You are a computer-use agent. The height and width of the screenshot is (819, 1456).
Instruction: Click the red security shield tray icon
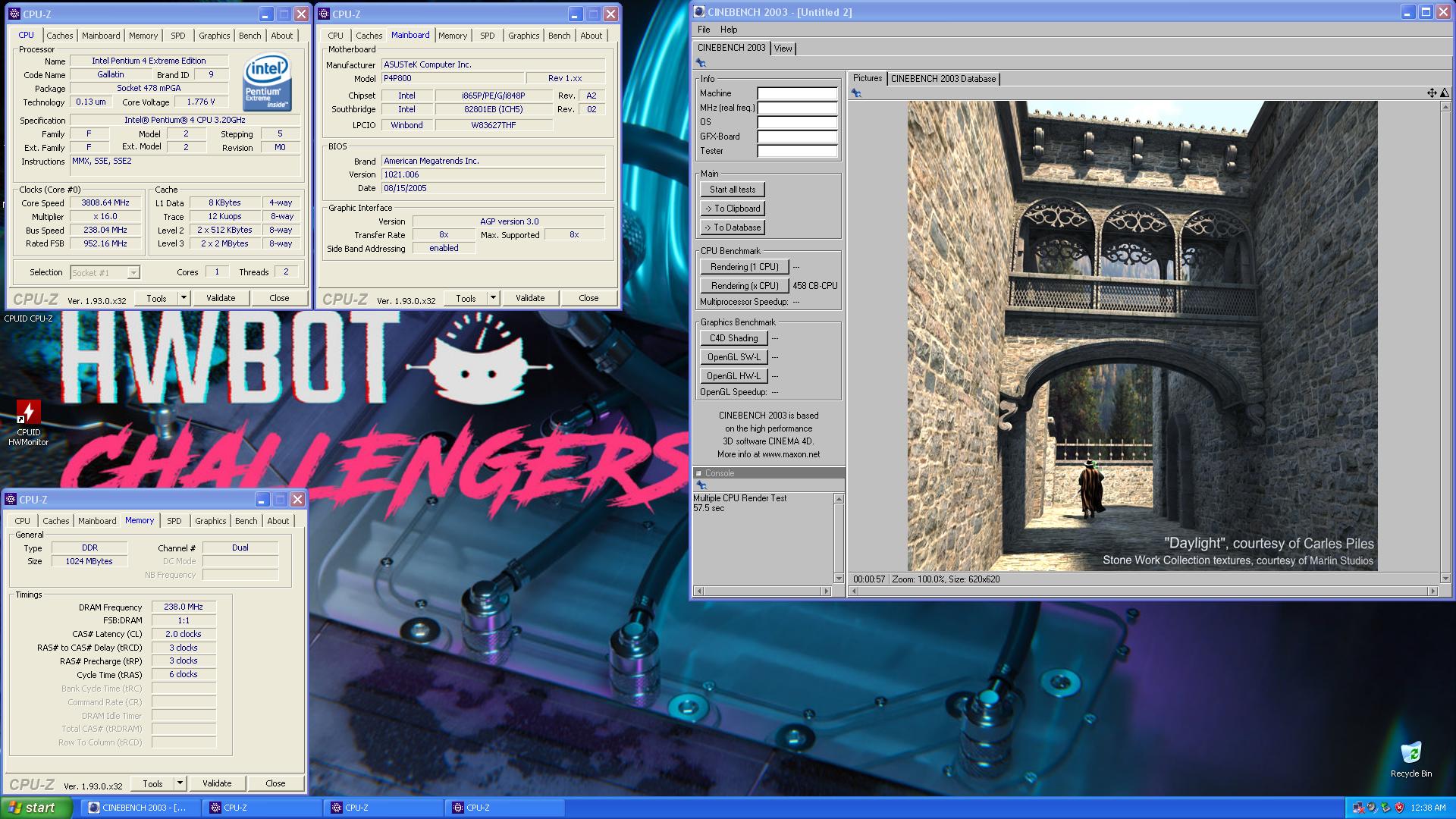[1400, 808]
